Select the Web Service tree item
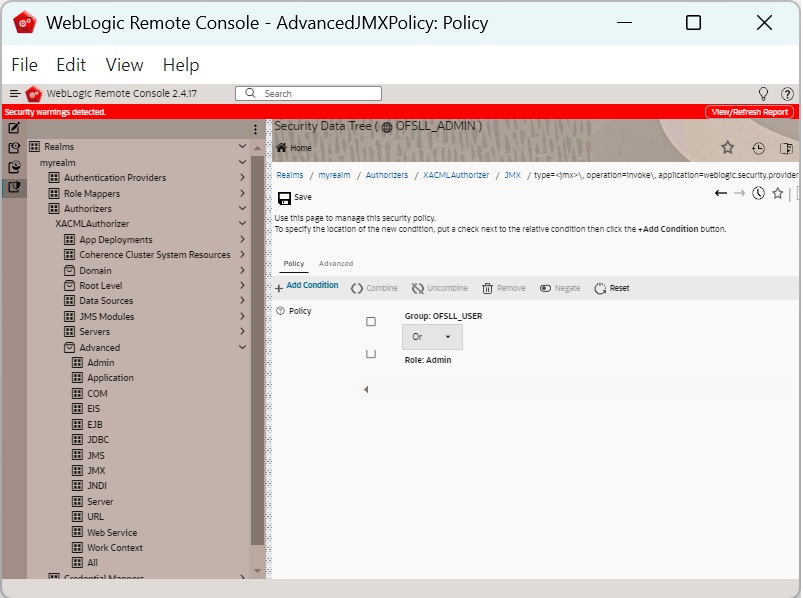The width and height of the screenshot is (803, 598). coord(112,532)
